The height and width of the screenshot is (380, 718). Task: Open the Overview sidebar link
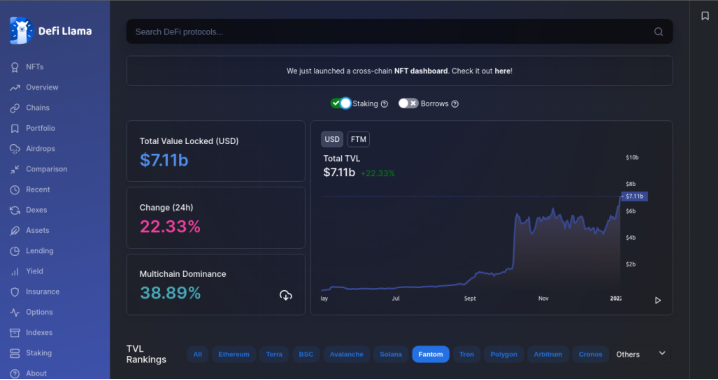42,87
